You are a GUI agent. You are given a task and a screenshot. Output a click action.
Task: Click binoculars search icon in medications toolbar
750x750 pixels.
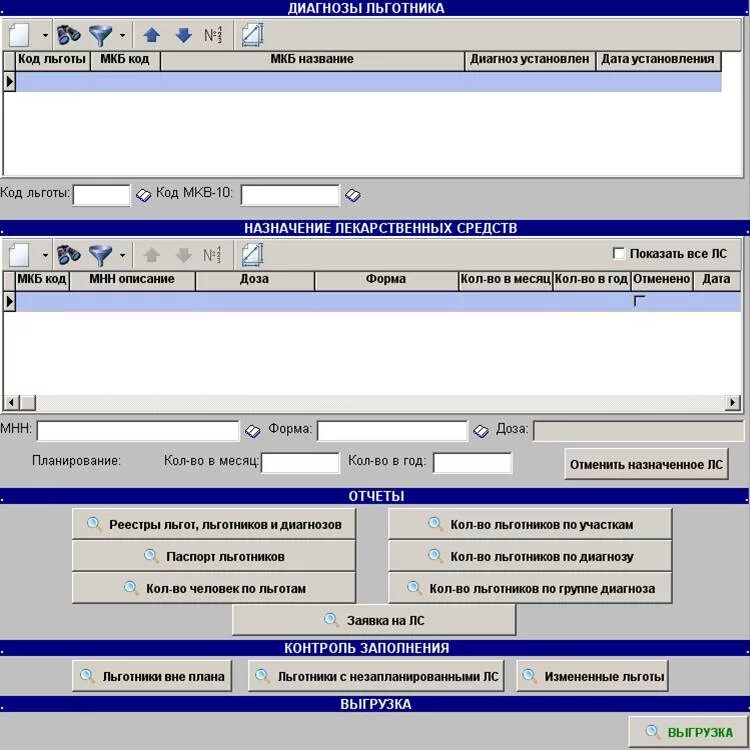pyautogui.click(x=68, y=255)
